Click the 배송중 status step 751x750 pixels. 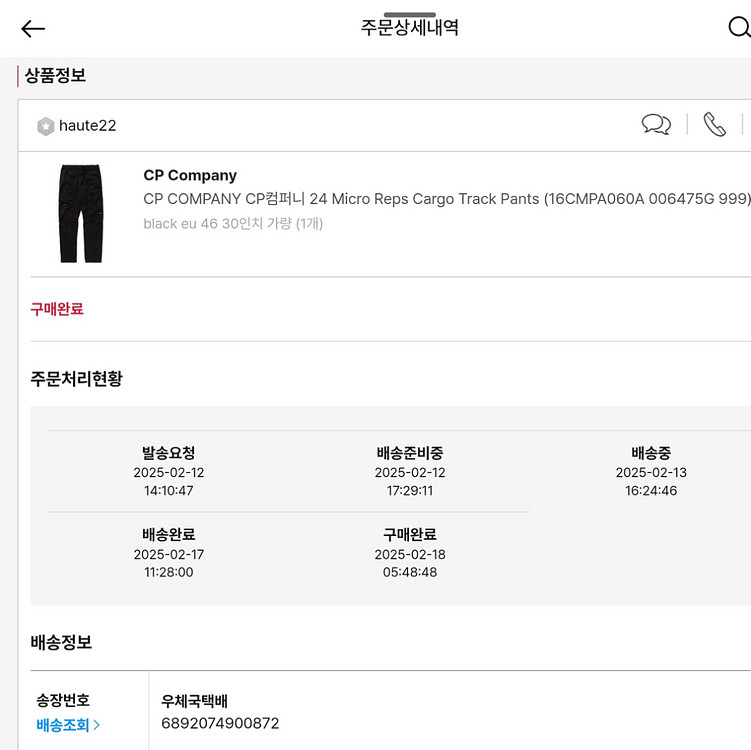click(x=651, y=453)
